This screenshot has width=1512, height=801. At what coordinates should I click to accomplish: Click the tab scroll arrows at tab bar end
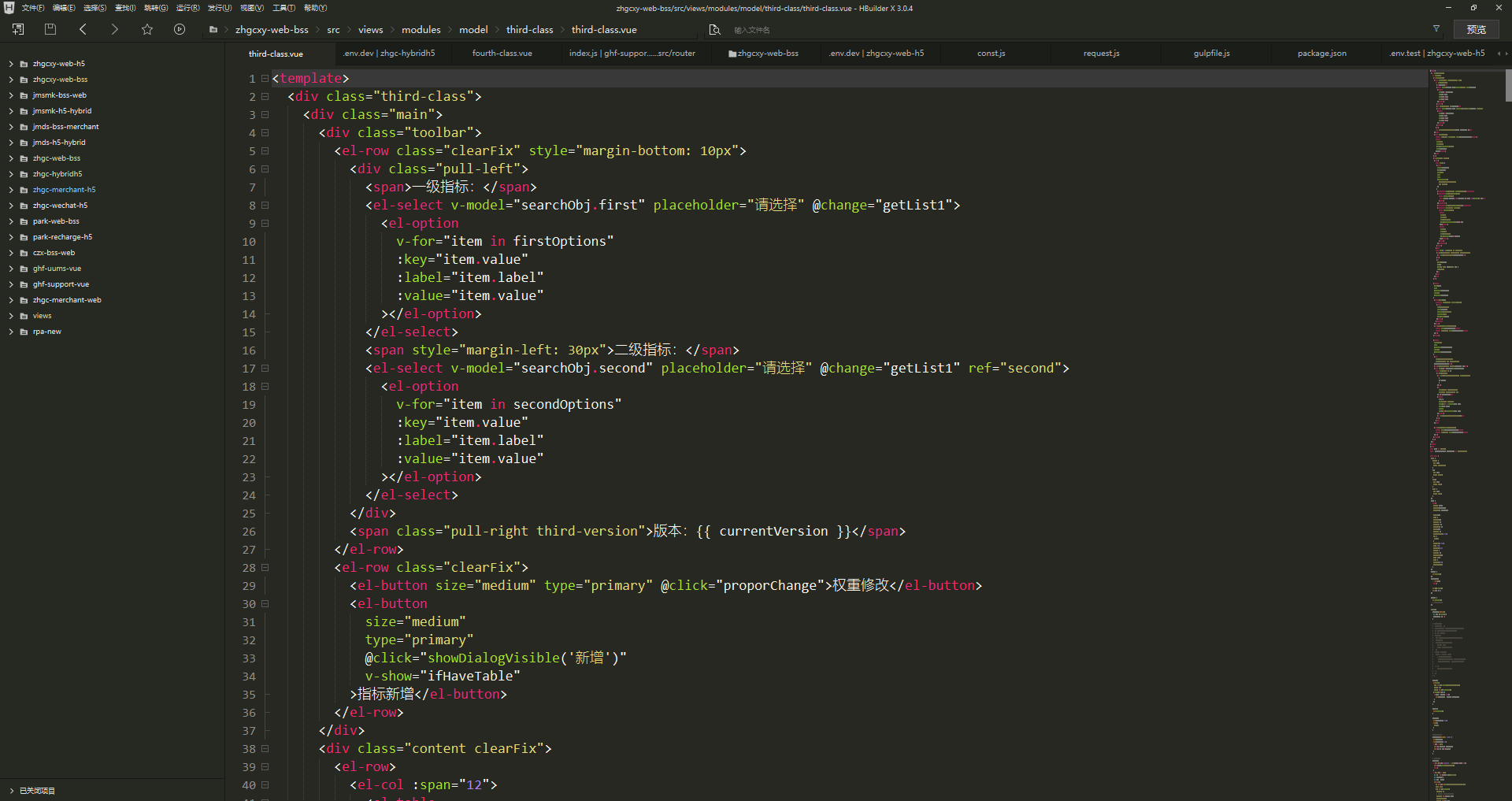pos(1502,54)
